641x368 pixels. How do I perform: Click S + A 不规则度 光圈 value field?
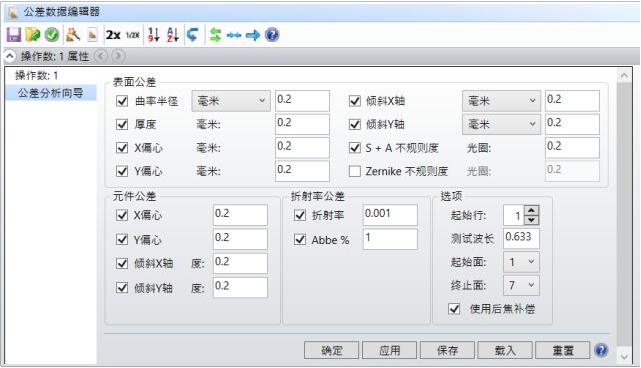pyautogui.click(x=572, y=148)
